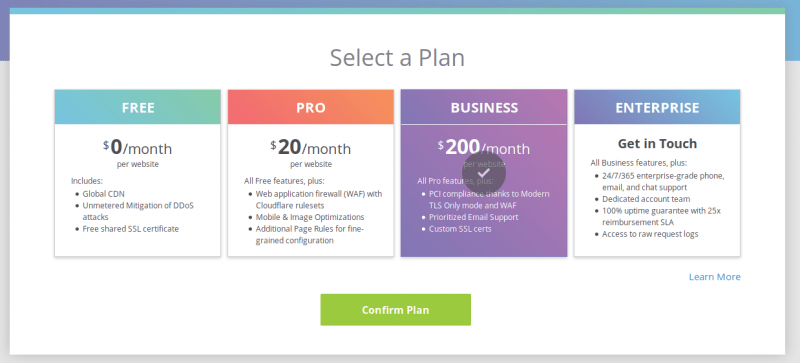Click the PRO plan header banner

pos(311,107)
